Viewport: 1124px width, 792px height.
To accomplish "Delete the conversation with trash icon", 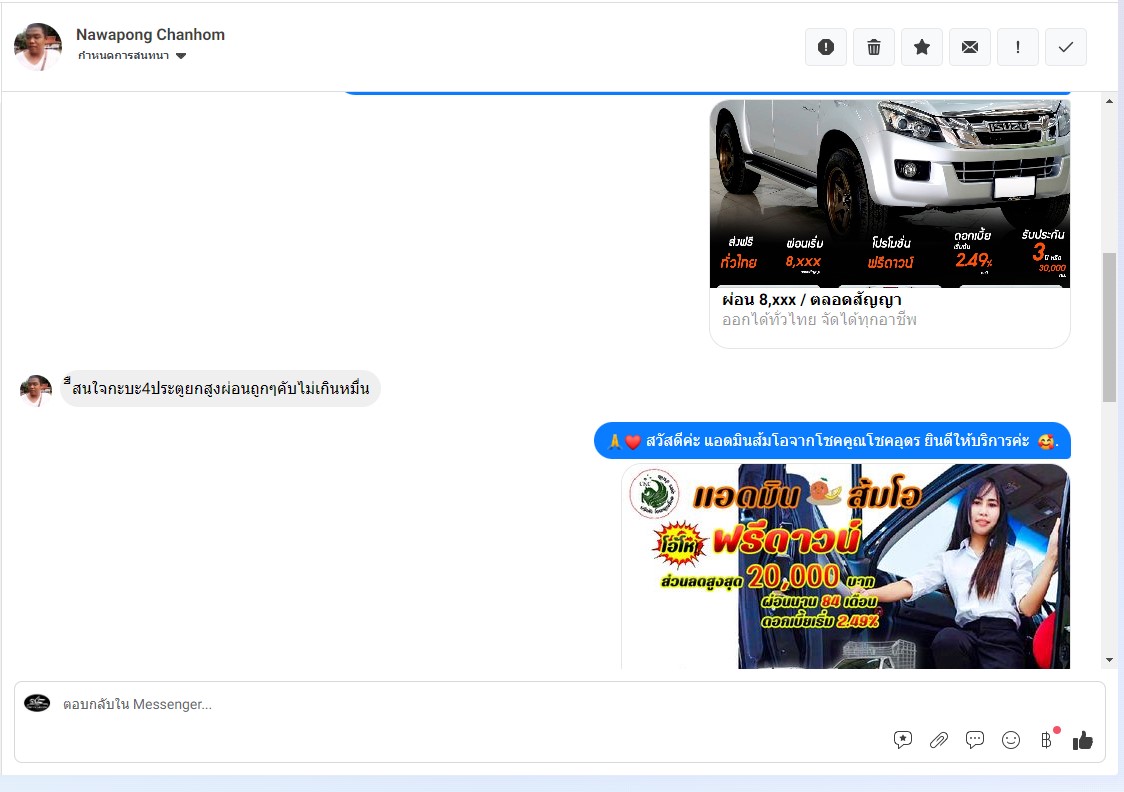I will click(874, 47).
